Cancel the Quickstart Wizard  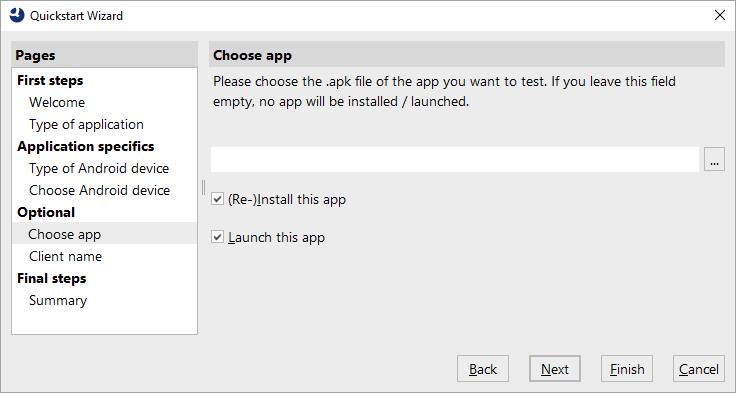698,369
